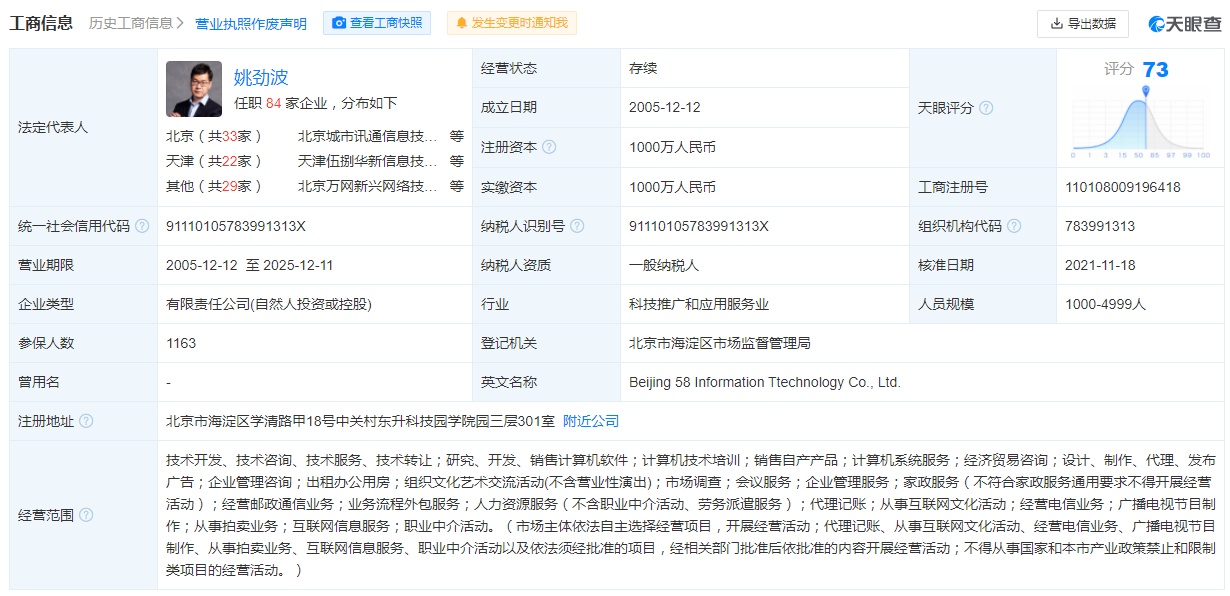This screenshot has width=1230, height=596.
Task: Click the 经营范围 description paragraph
Action: (x=691, y=515)
